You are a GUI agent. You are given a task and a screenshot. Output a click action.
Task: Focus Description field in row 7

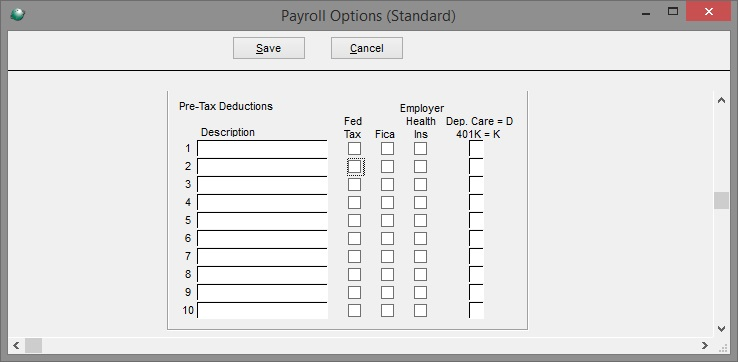(x=262, y=257)
